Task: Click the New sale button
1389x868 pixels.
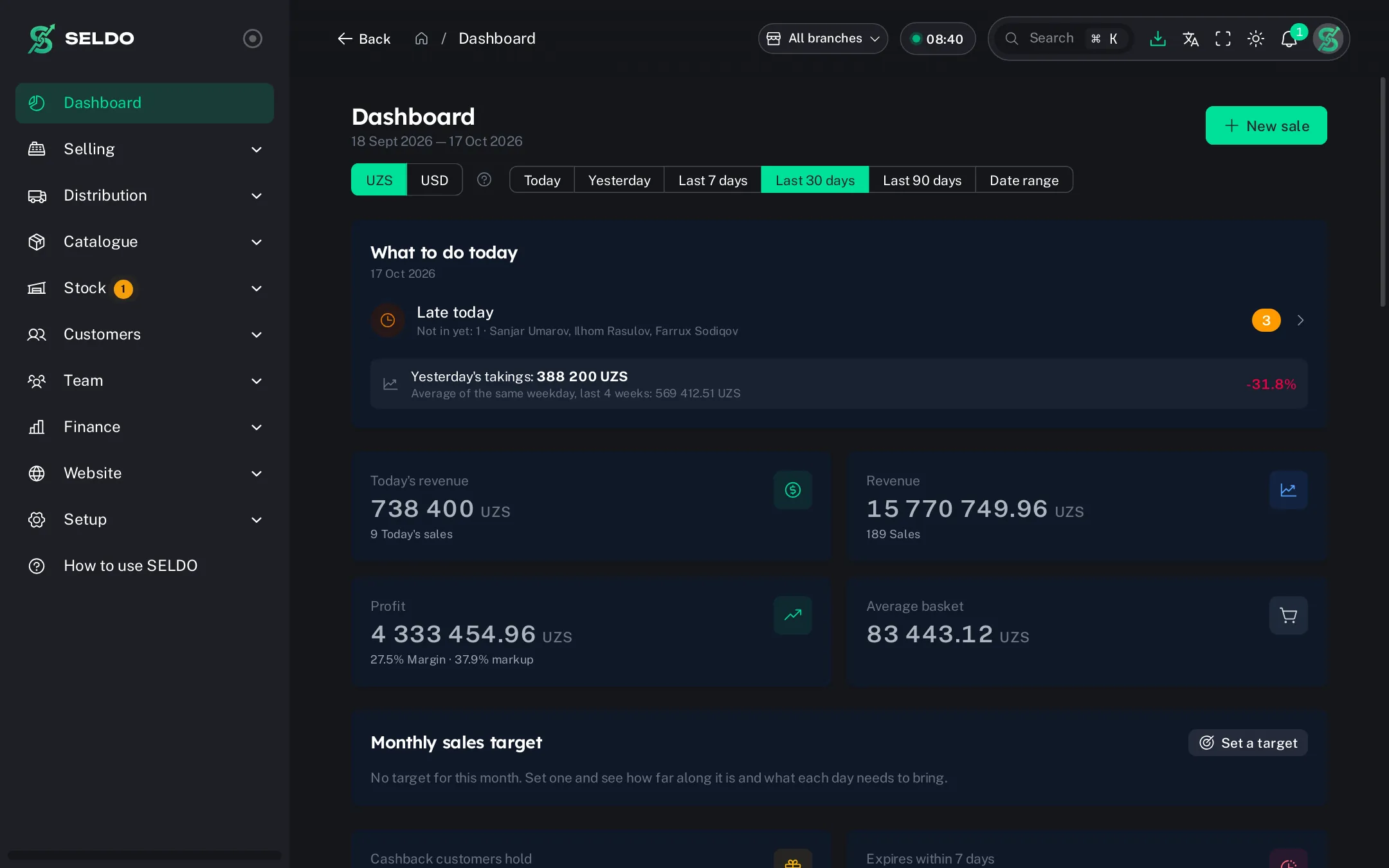Action: (x=1266, y=125)
